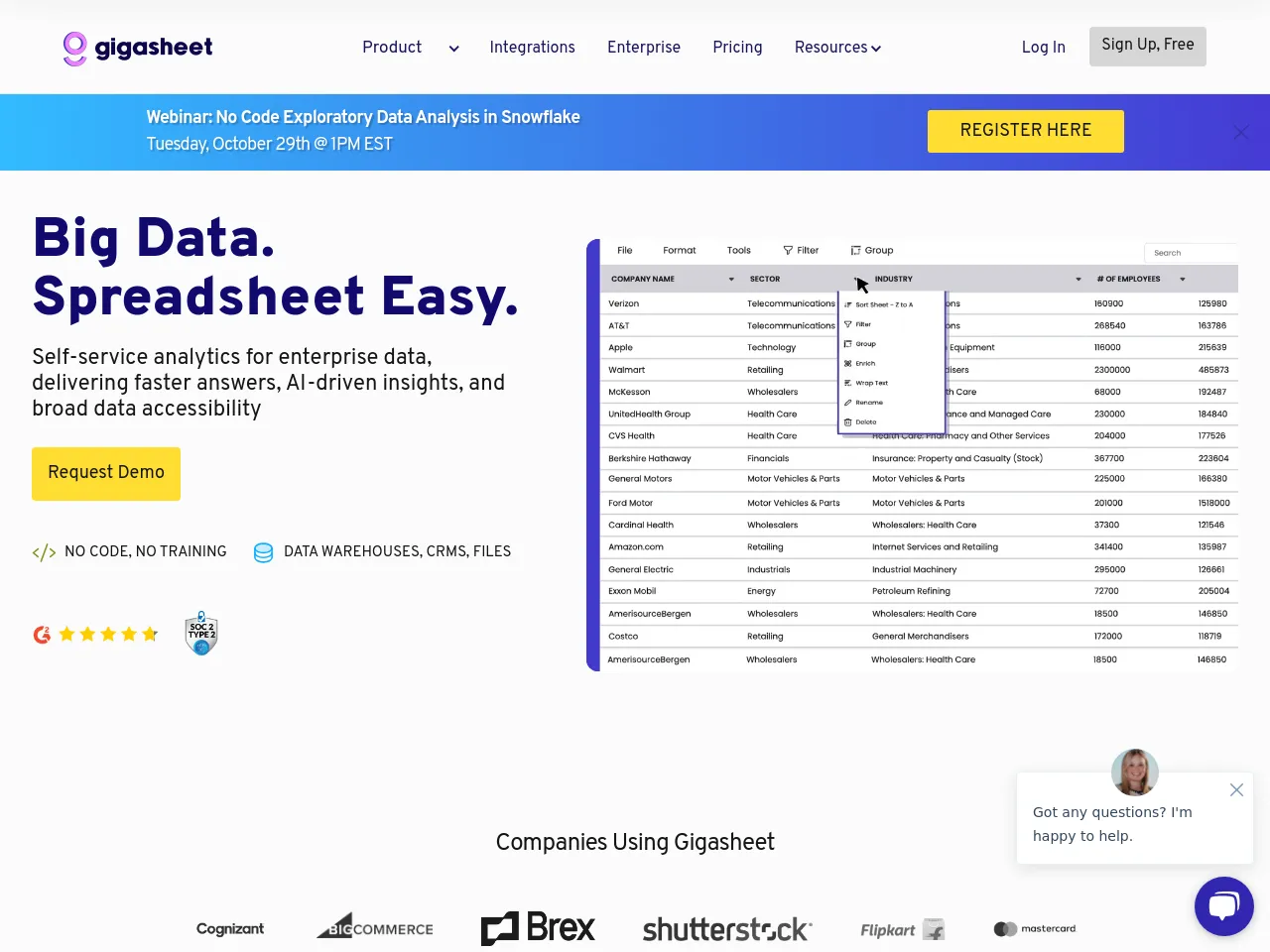Image resolution: width=1270 pixels, height=952 pixels.
Task: Click the database stack icon
Action: pos(263,552)
